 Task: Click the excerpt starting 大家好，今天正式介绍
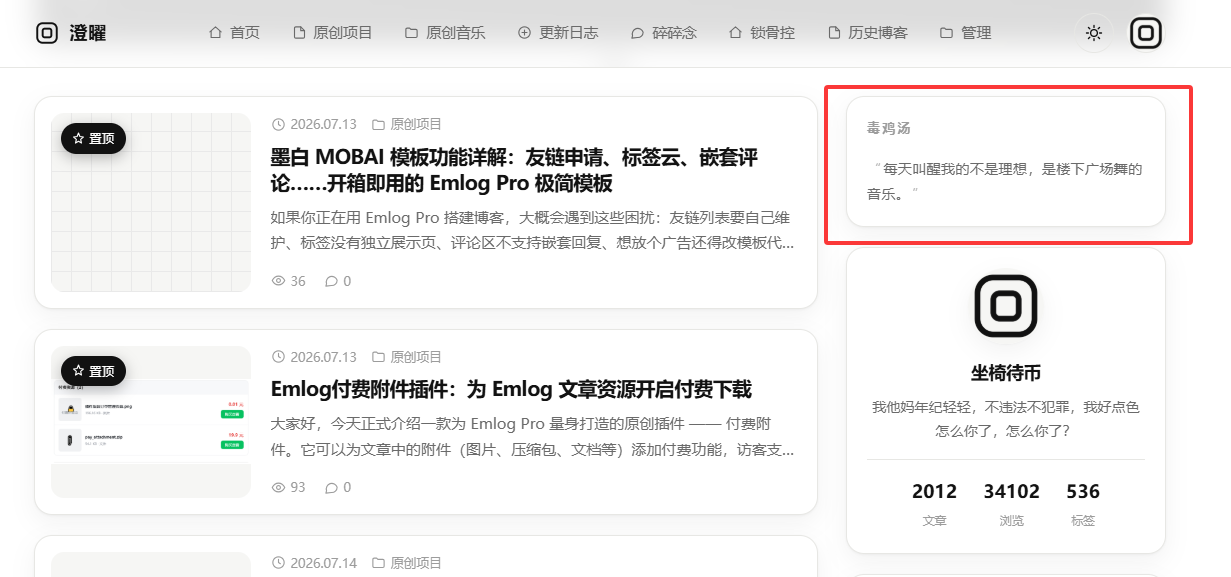[x=533, y=438]
